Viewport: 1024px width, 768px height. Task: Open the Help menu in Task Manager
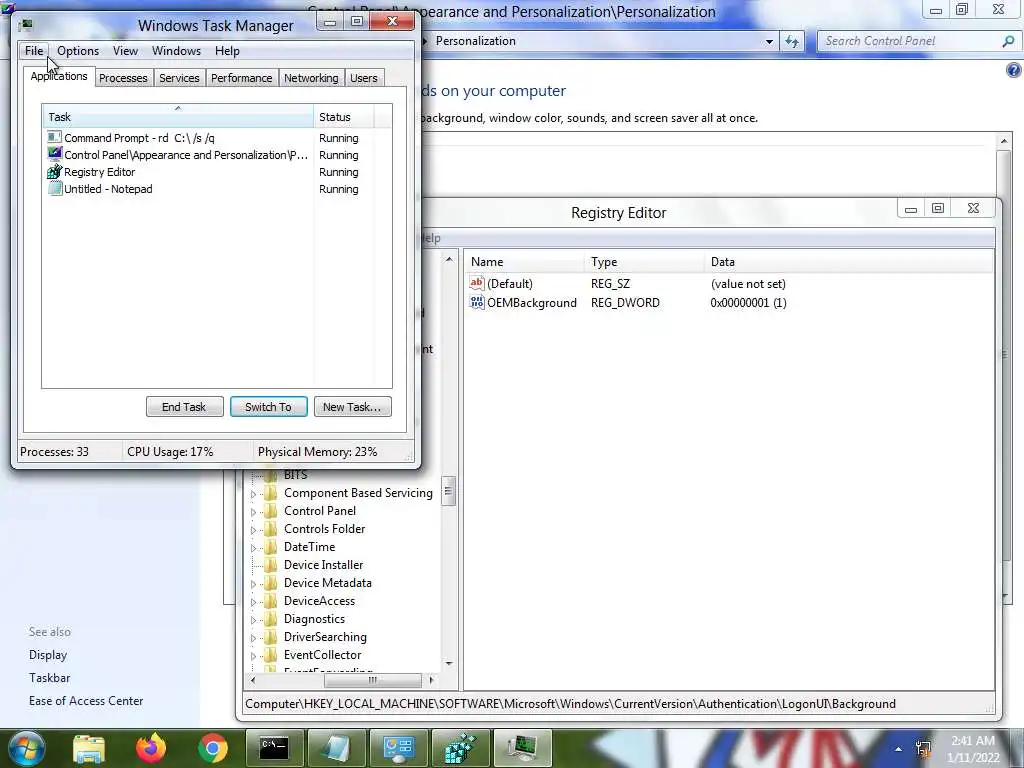227,51
